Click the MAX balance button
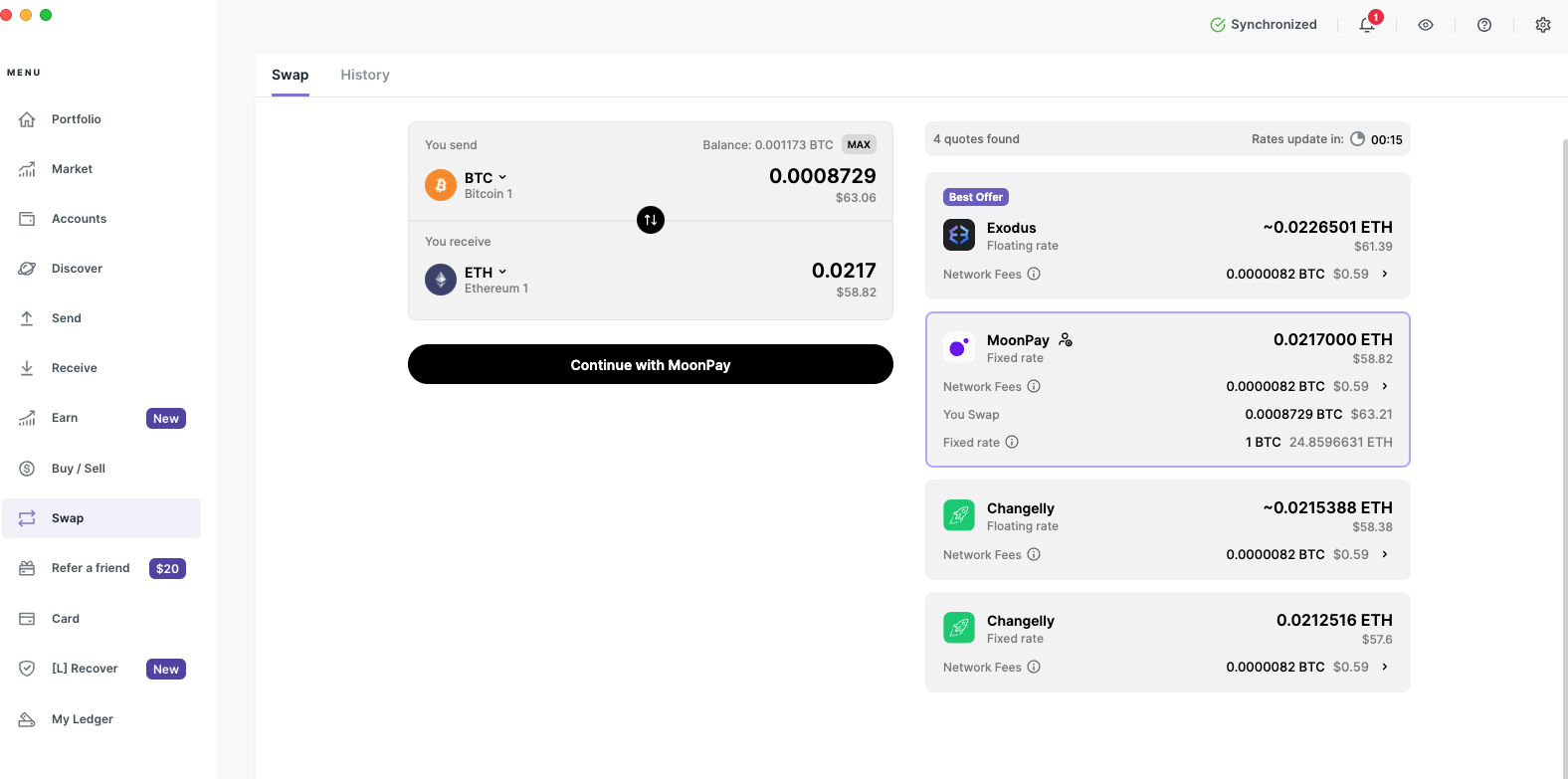1568x779 pixels. (x=859, y=144)
